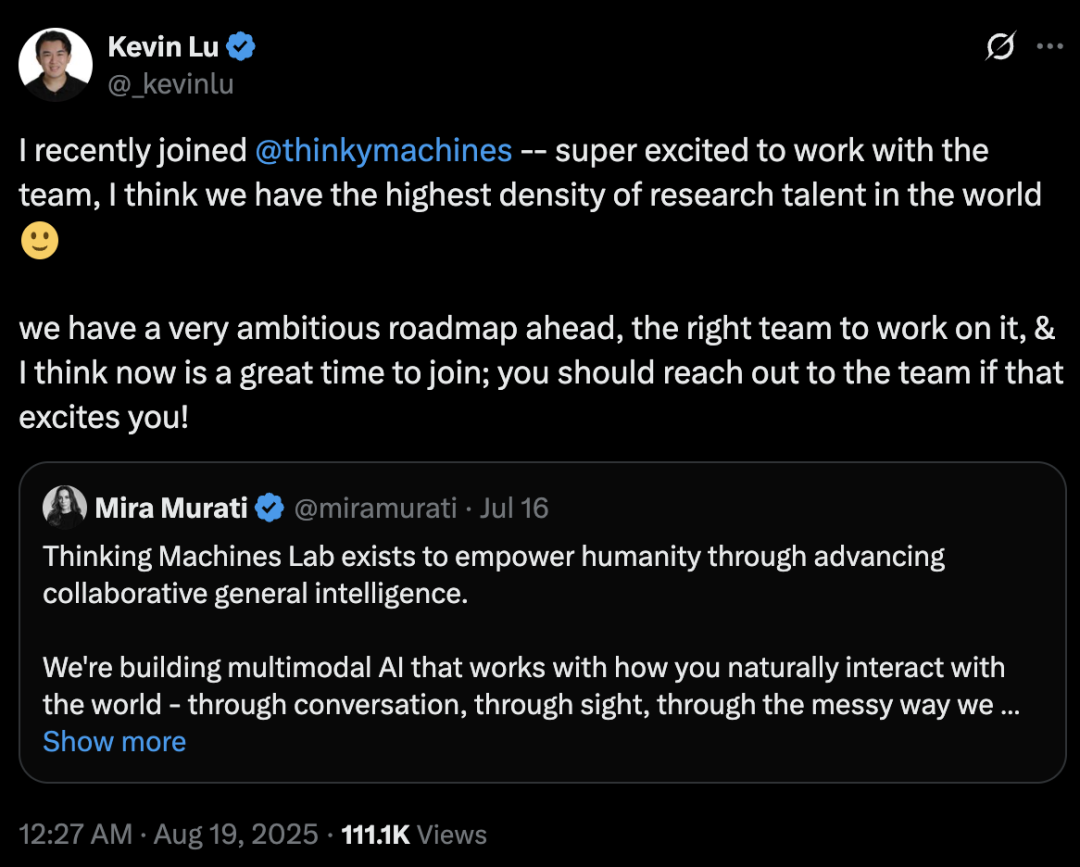Viewport: 1080px width, 867px height.
Task: Expand quoted post with Show more
Action: 114,742
